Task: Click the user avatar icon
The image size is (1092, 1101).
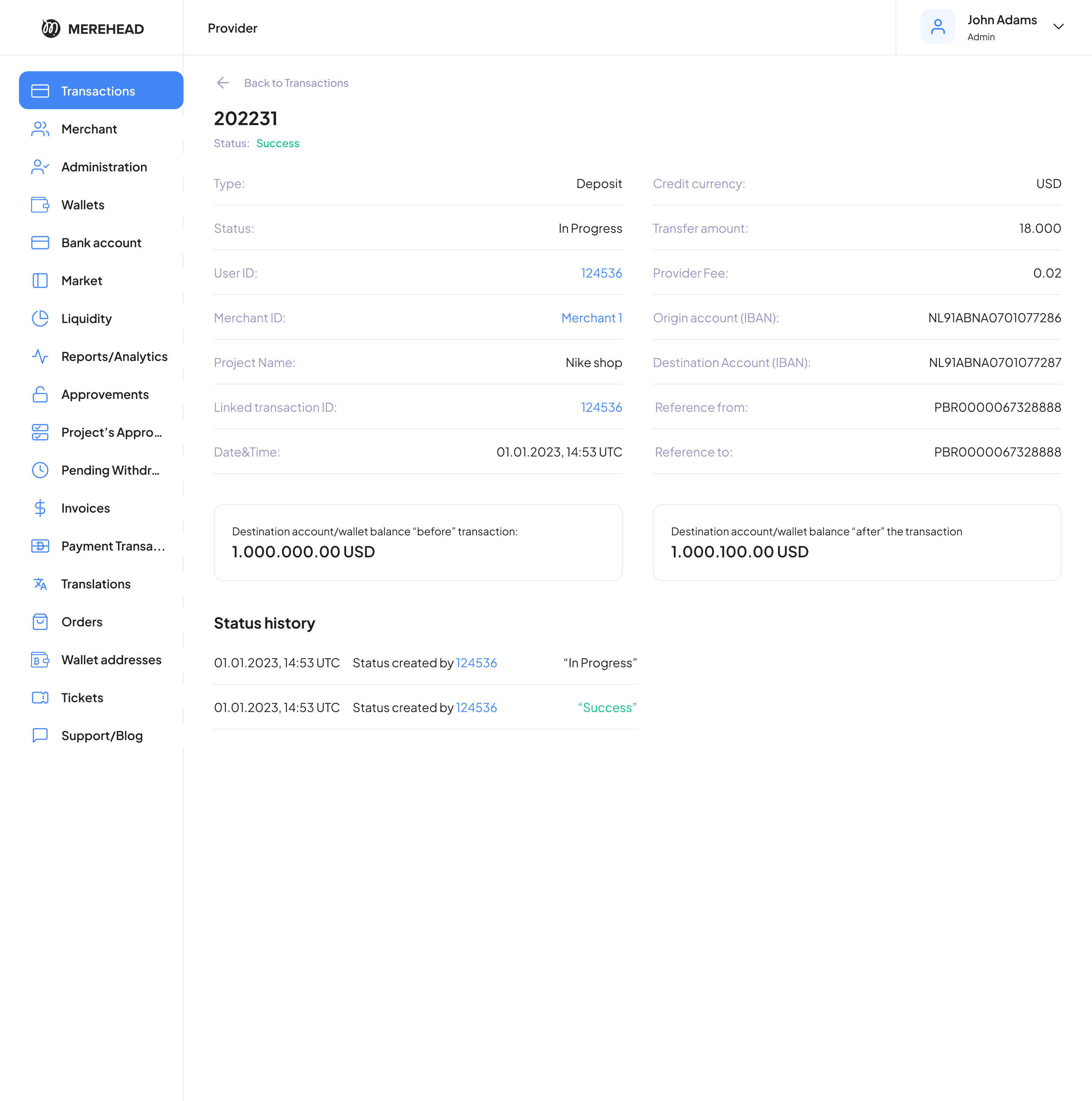Action: pos(938,27)
